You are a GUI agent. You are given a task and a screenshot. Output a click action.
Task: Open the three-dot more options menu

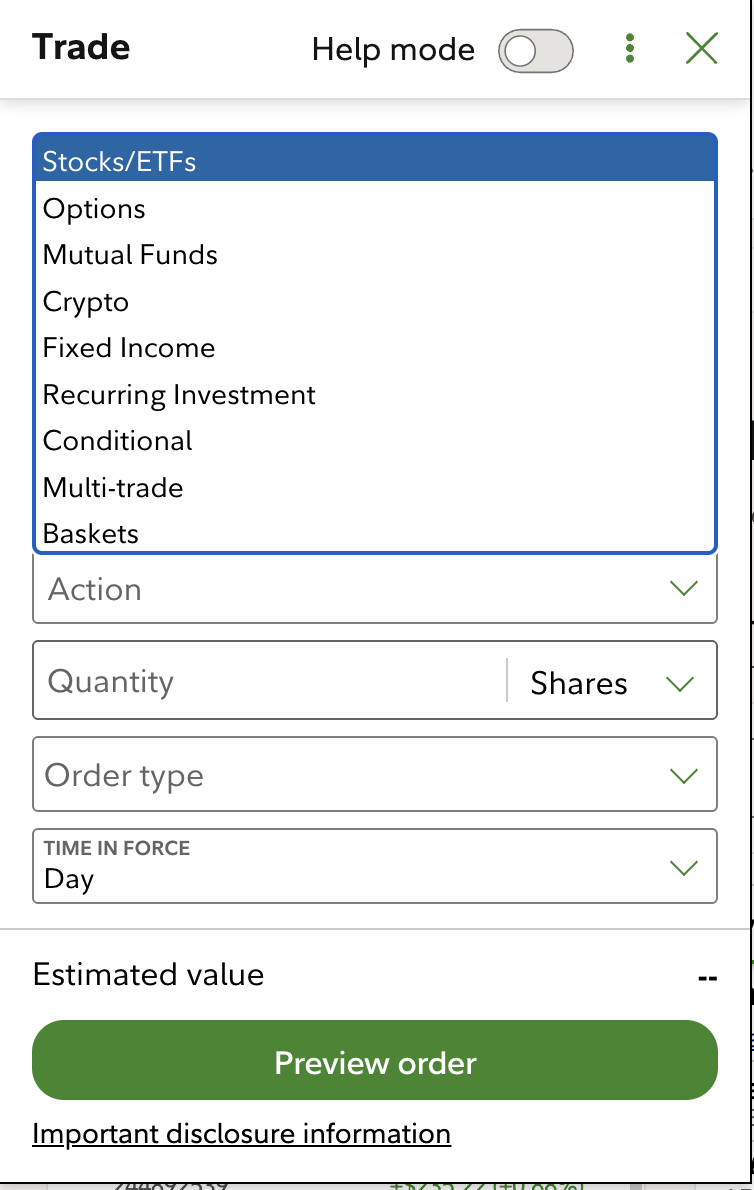point(630,49)
